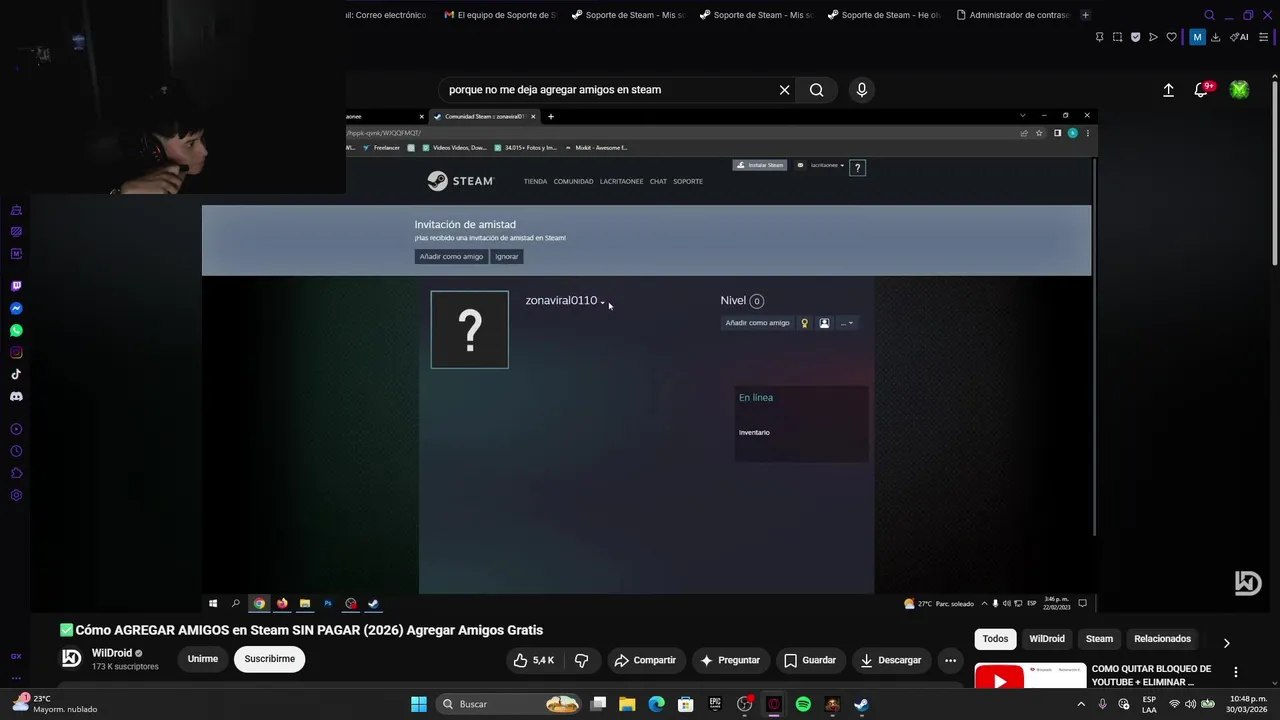The height and width of the screenshot is (720, 1280).
Task: Click browser downloads icon in toolbar
Action: pyautogui.click(x=1215, y=37)
